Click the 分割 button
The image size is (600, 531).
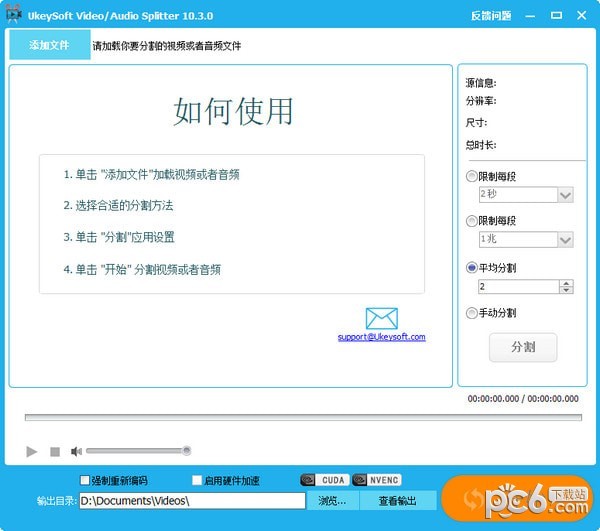tap(523, 347)
